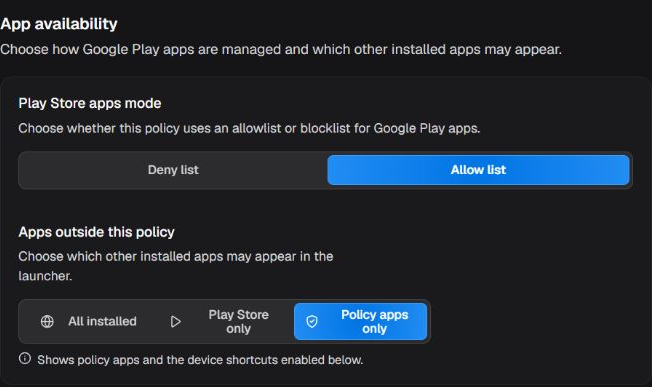Image resolution: width=652 pixels, height=387 pixels.
Task: Click the info icon by policy apps note
Action: coord(25,358)
